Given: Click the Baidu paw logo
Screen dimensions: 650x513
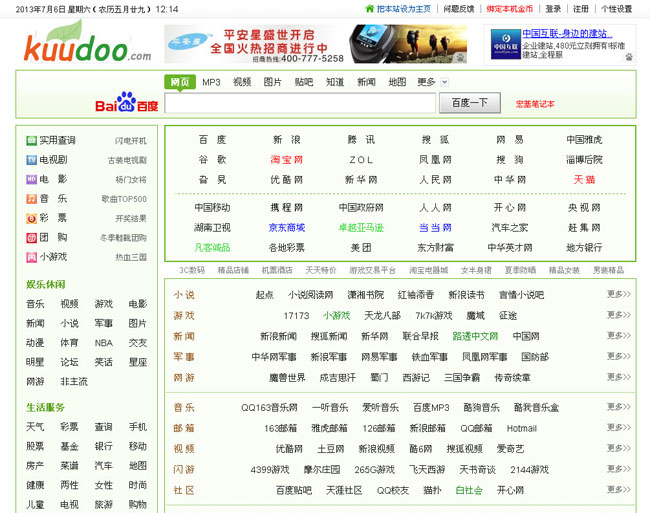Looking at the screenshot, I should 126,102.
